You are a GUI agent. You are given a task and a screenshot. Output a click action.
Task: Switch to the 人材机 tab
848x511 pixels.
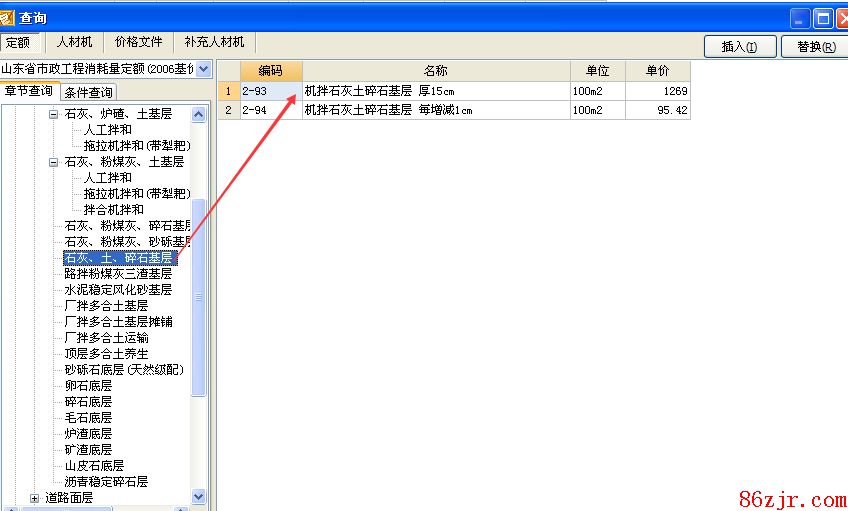75,42
